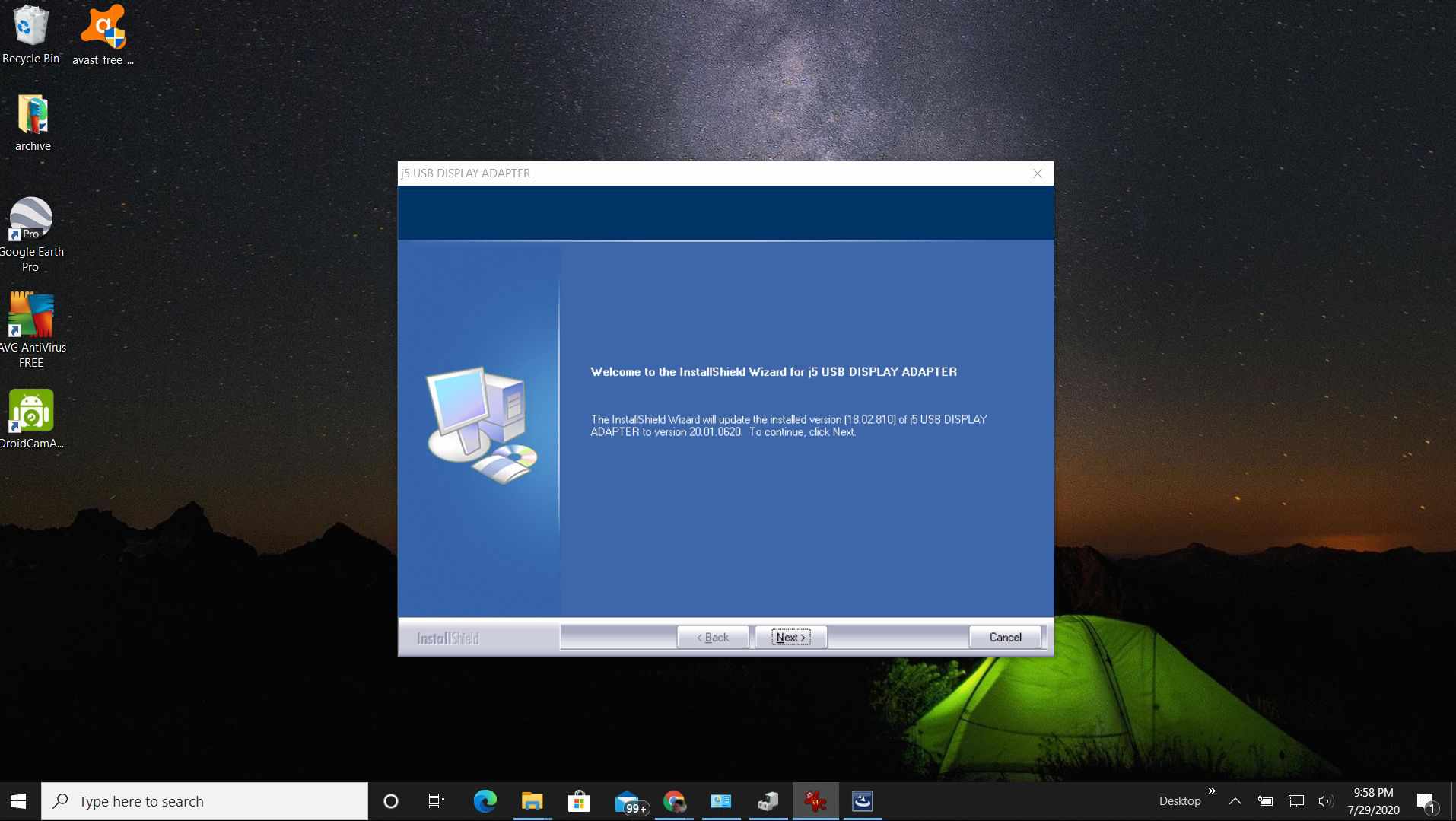Show hidden system tray icons
The image size is (1456, 821).
point(1235,801)
